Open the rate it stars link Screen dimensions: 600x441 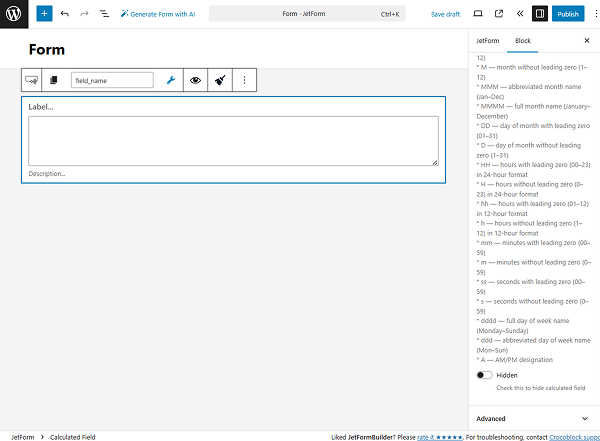(440, 437)
